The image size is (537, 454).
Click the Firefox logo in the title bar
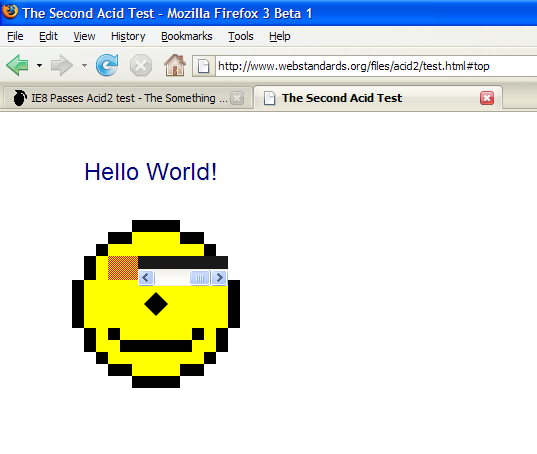click(x=10, y=11)
